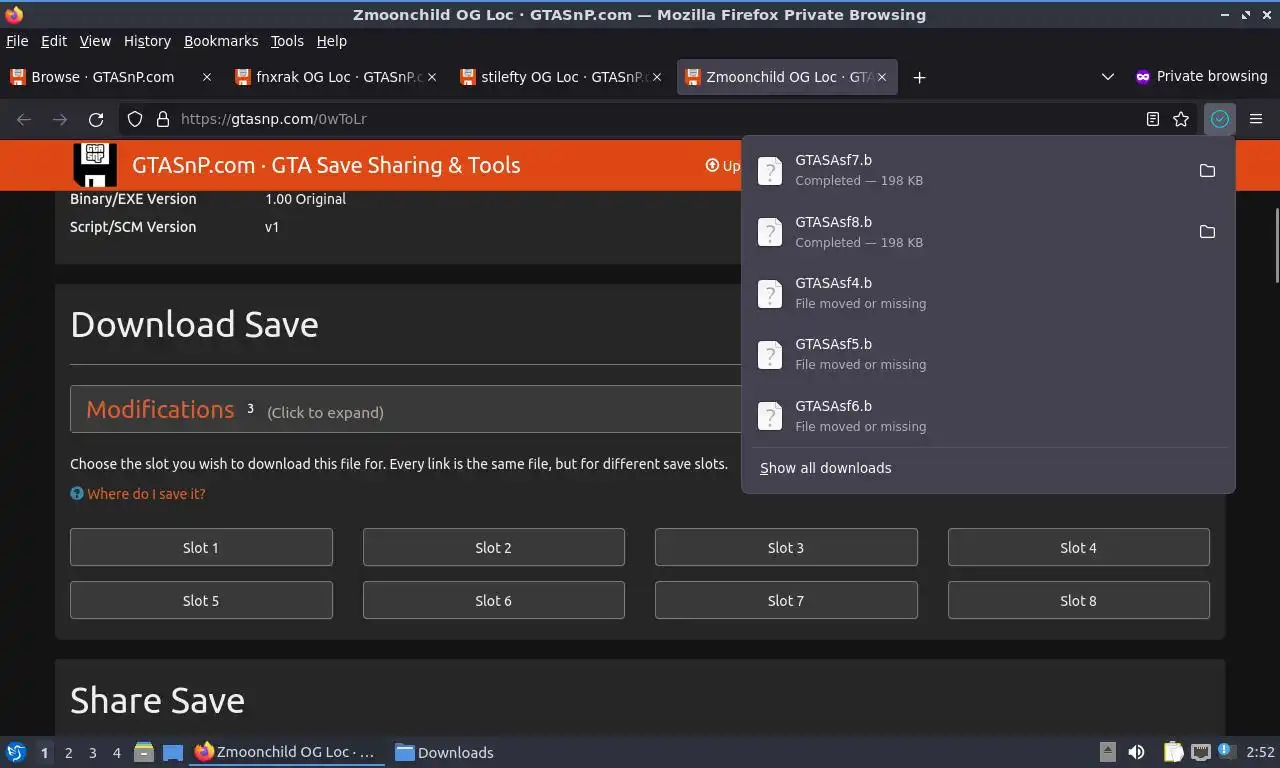The width and height of the screenshot is (1280, 768).
Task: Toggle reader view icon
Action: pyautogui.click(x=1153, y=119)
